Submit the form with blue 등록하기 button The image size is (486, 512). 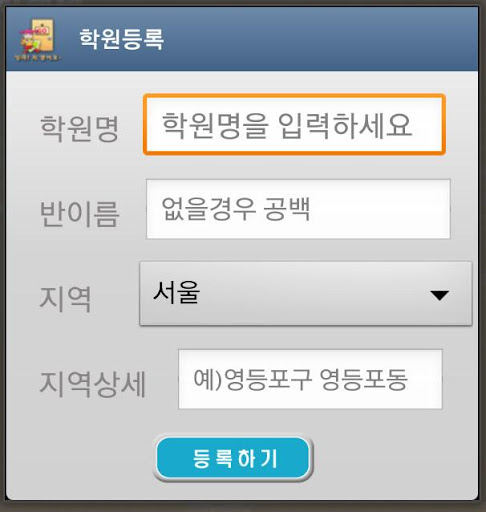[x=234, y=458]
